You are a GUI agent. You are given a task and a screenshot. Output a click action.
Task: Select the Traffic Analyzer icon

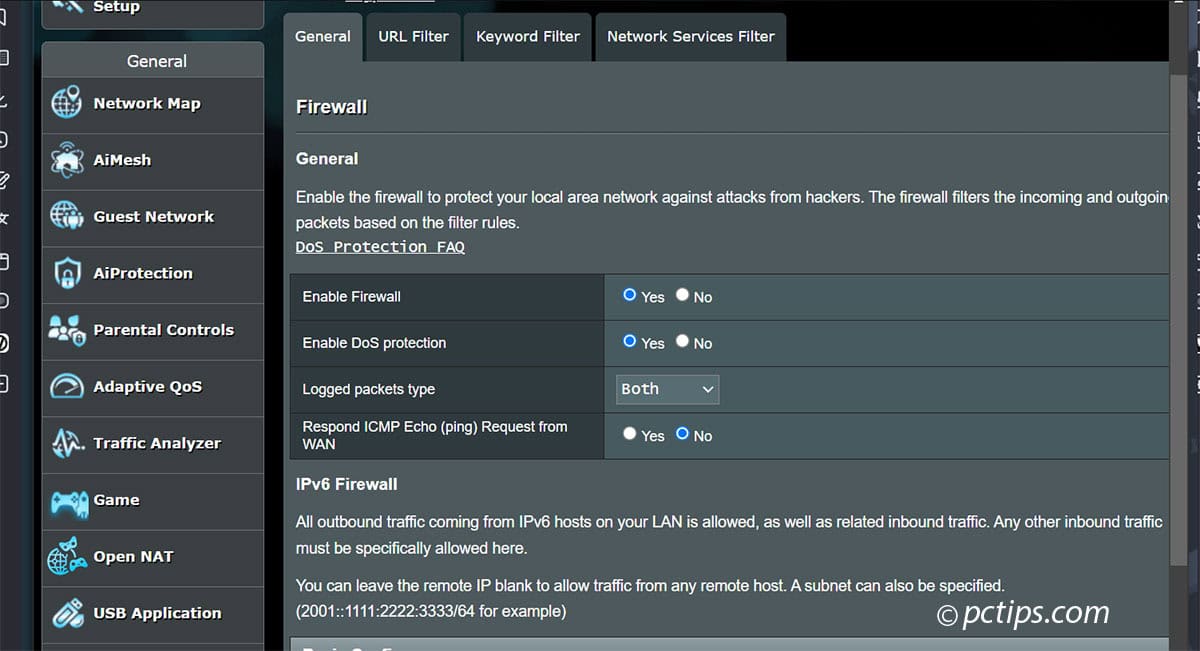coord(68,444)
